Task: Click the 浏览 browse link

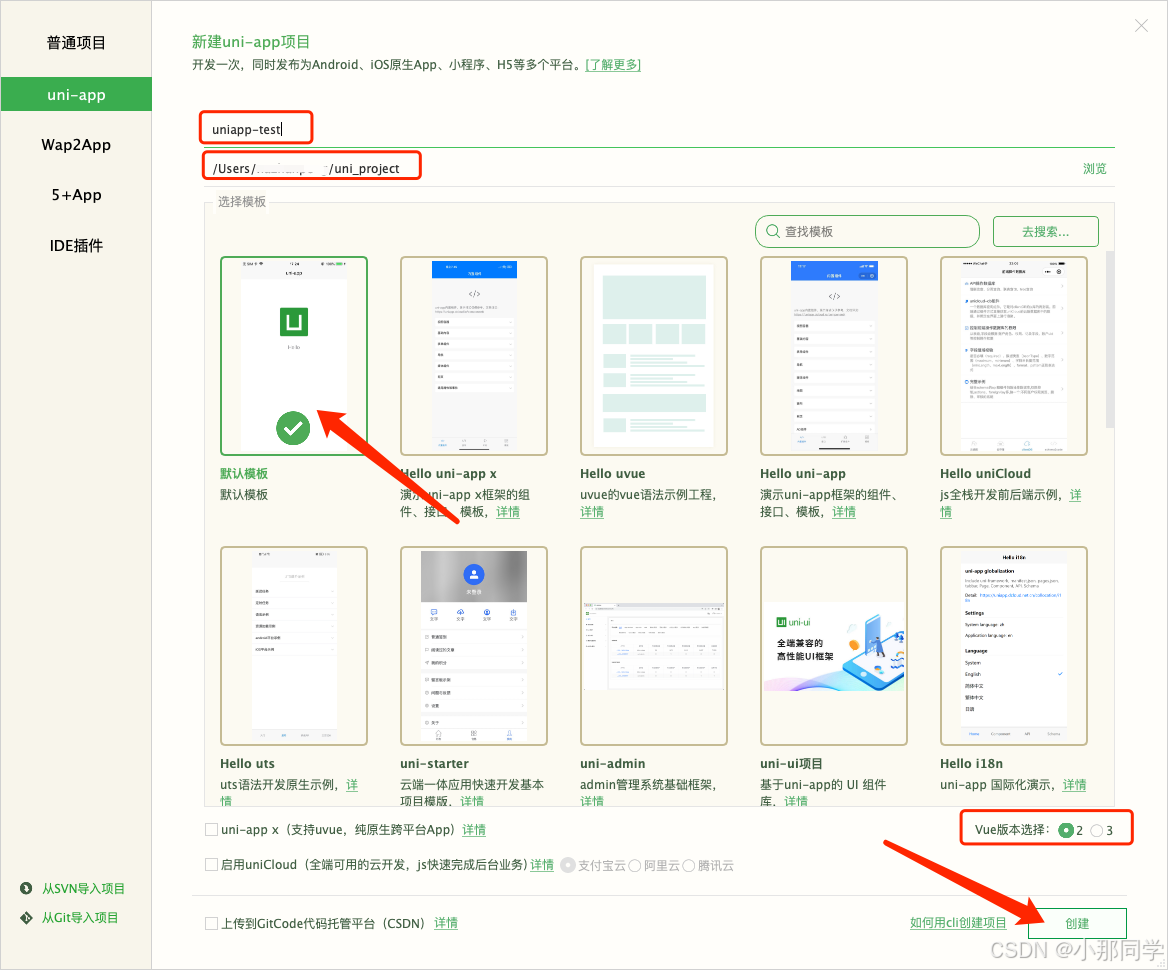Action: click(x=1094, y=168)
